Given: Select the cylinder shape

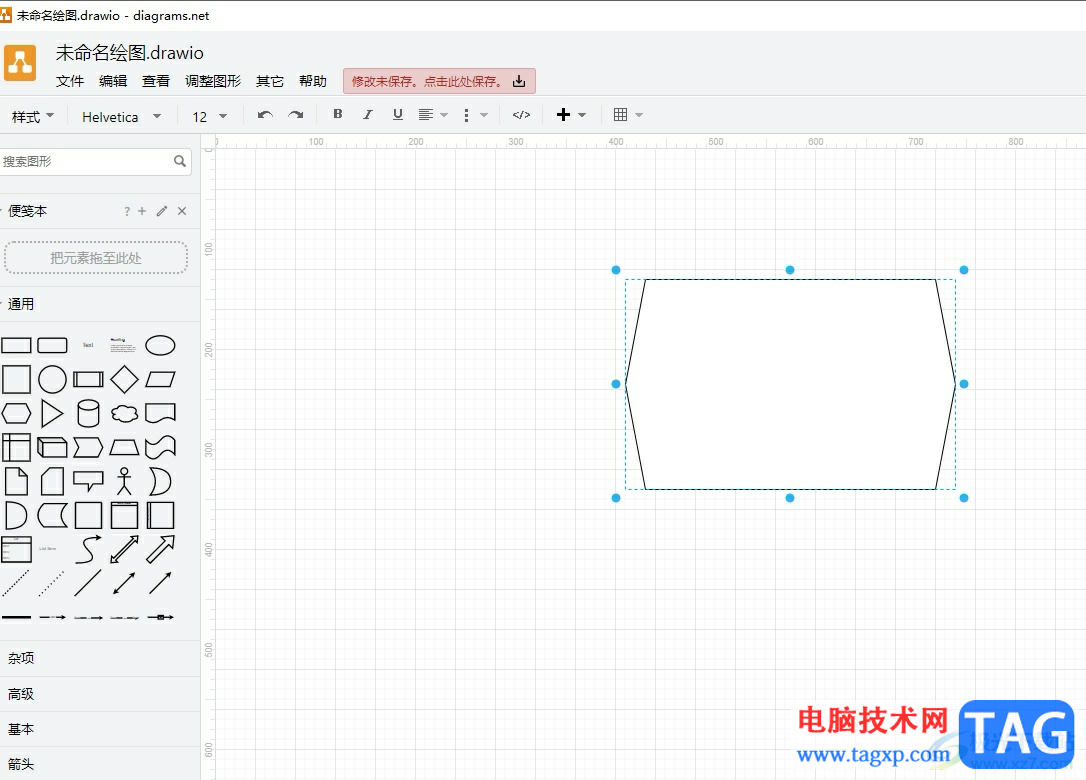Looking at the screenshot, I should click(88, 414).
